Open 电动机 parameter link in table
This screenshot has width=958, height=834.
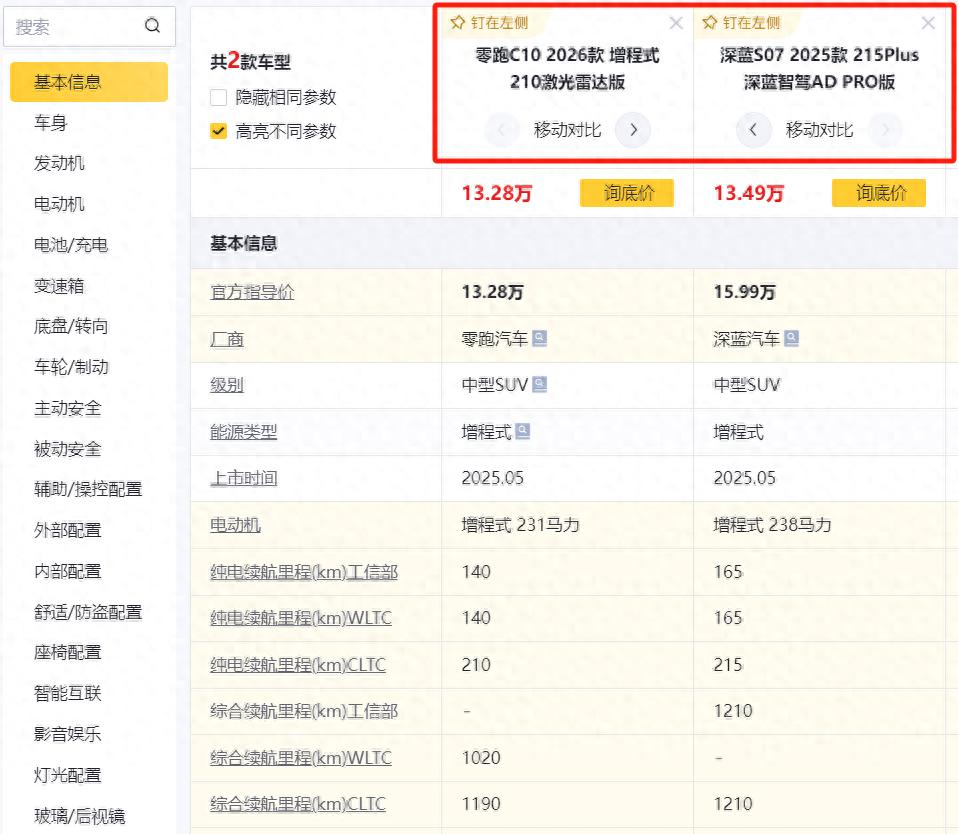click(235, 525)
